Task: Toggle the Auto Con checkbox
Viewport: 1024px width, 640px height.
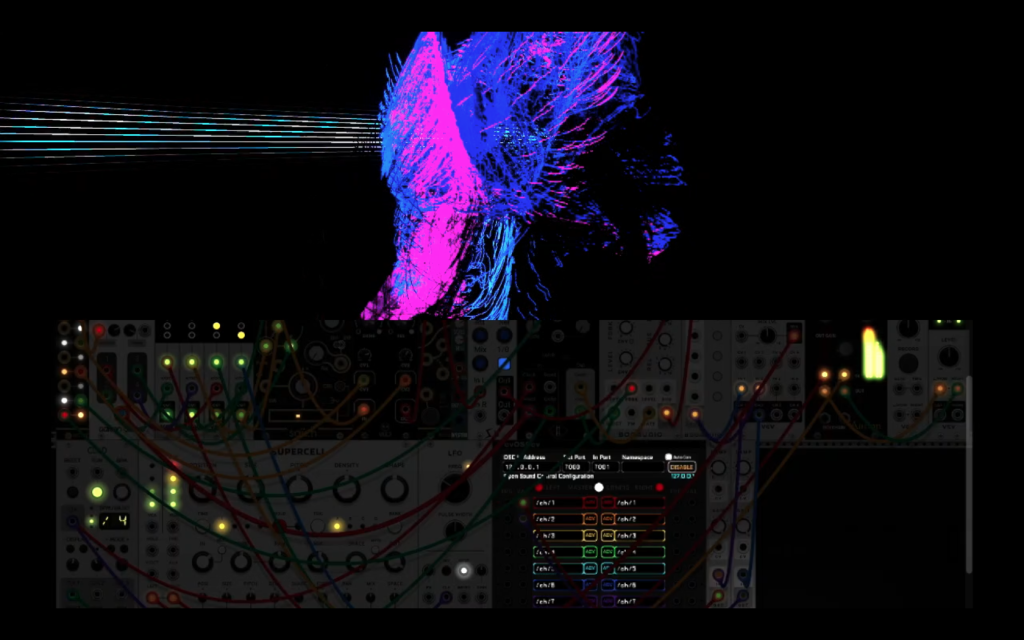Action: coord(668,457)
